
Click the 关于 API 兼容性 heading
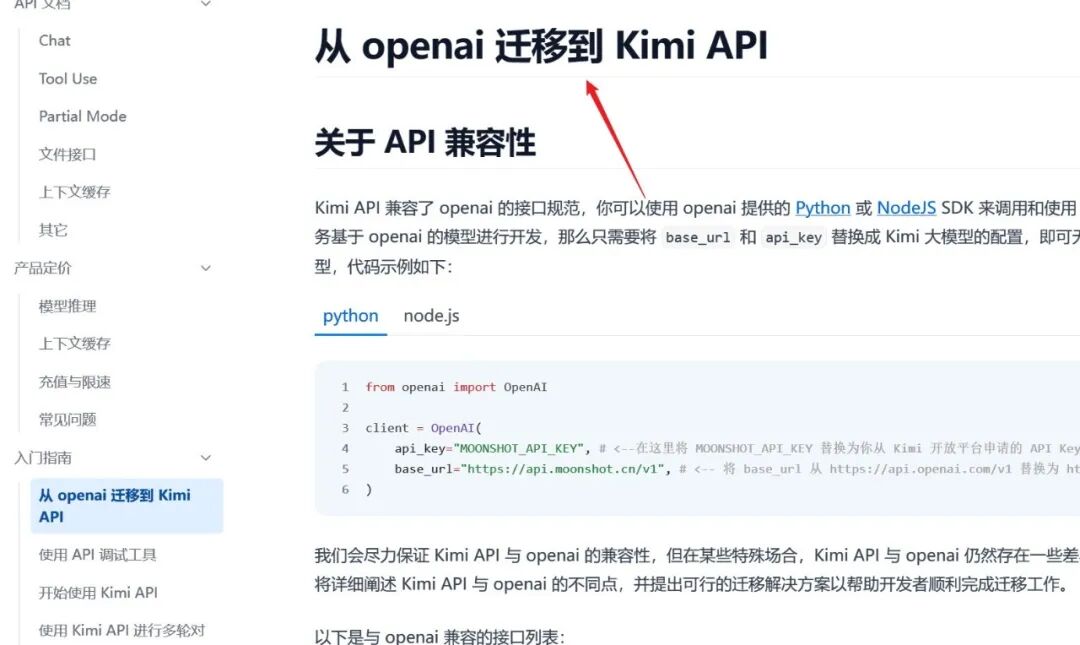pos(425,143)
